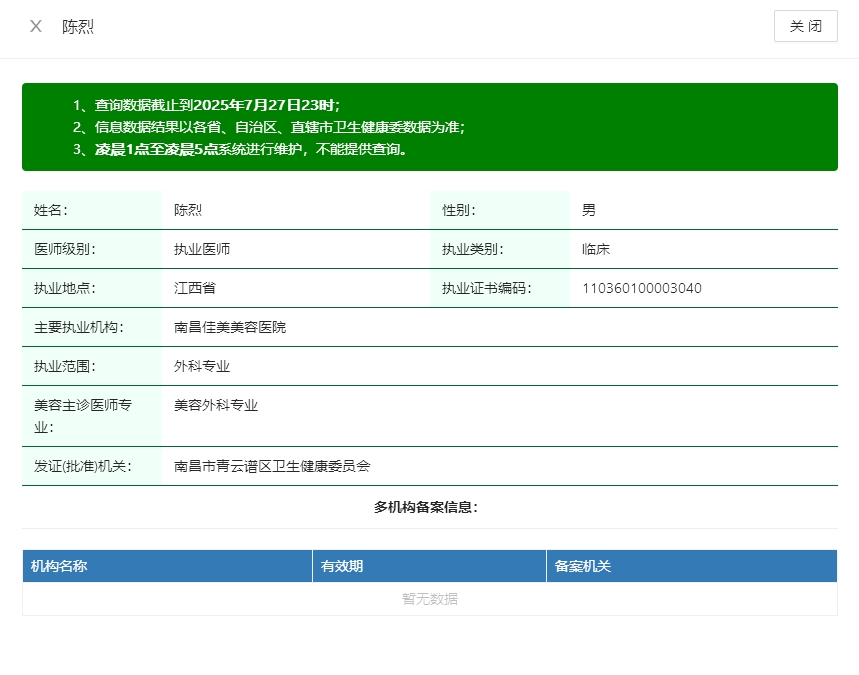The height and width of the screenshot is (675, 859).
Task: Click the 南昌佳美美容医院 institution value
Action: point(229,327)
